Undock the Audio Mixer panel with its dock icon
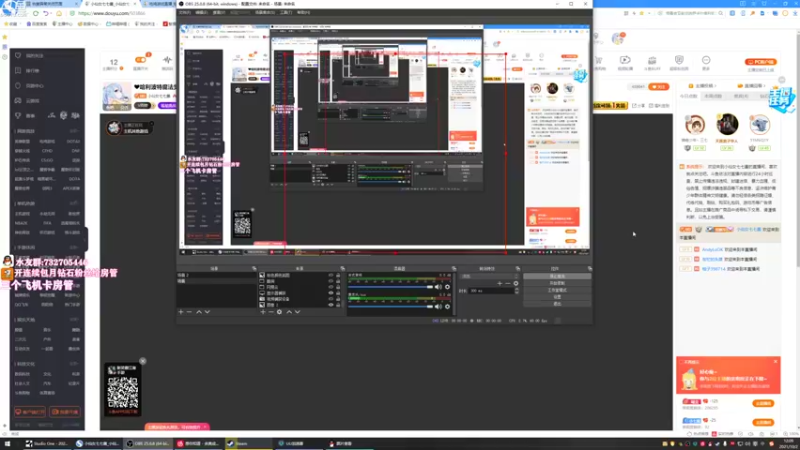 tap(454, 268)
